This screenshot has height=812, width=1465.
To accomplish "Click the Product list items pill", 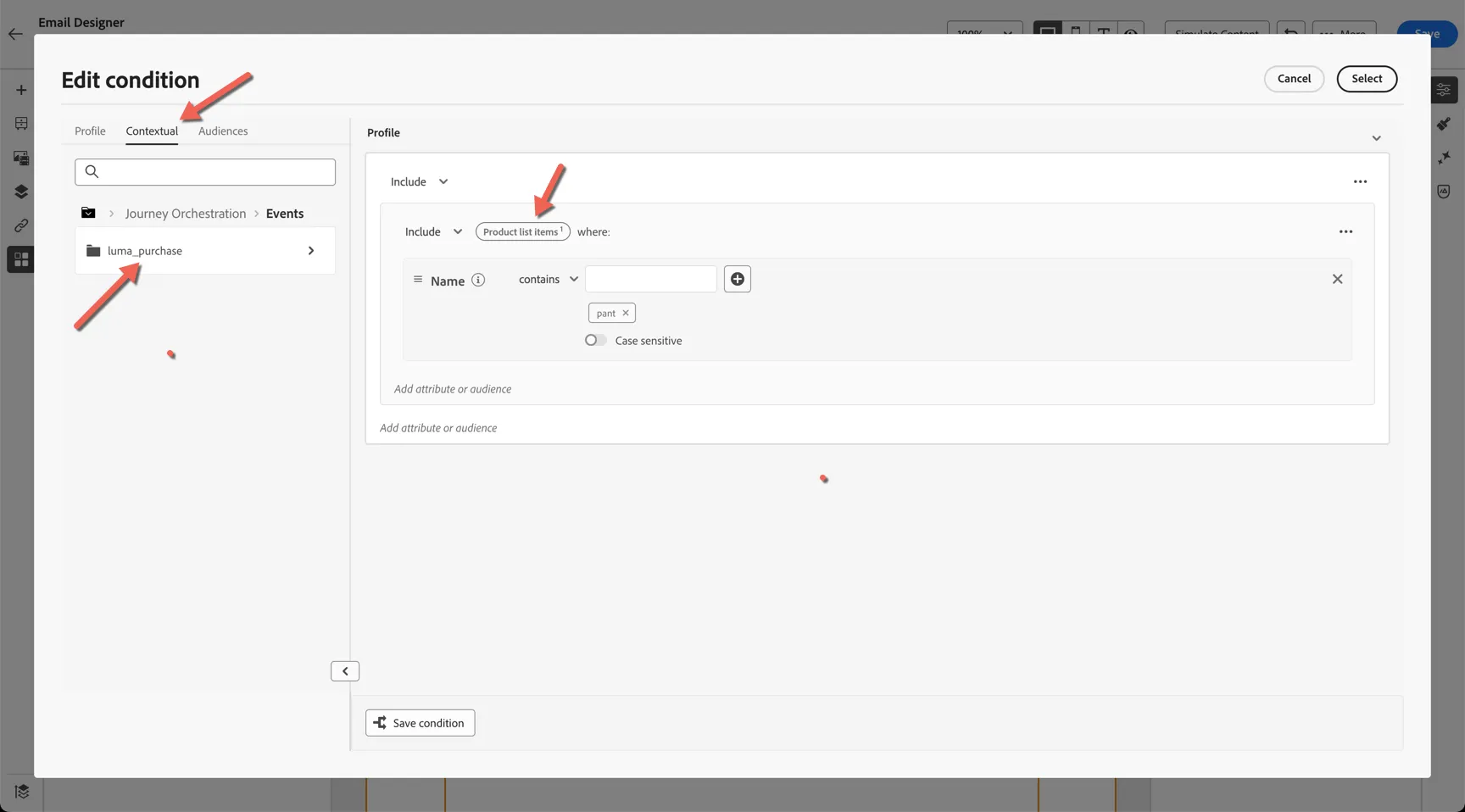I will [522, 231].
